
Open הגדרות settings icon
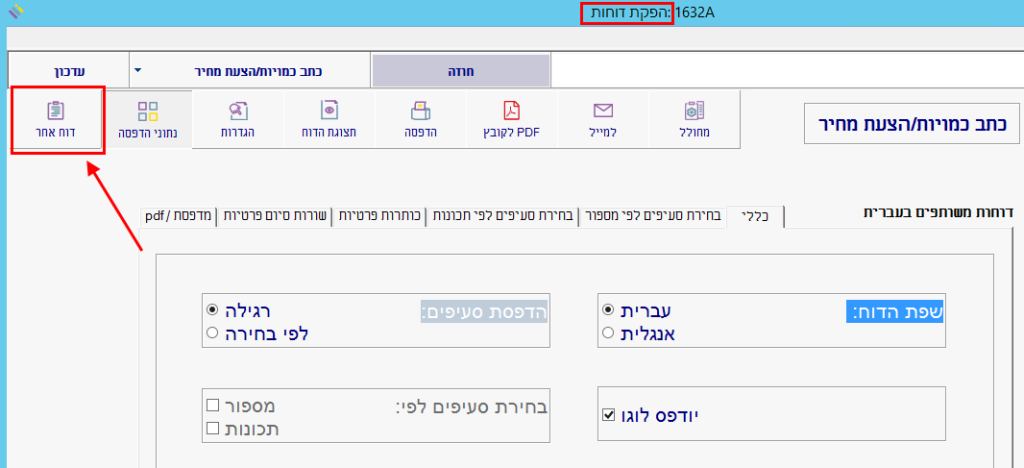click(238, 119)
